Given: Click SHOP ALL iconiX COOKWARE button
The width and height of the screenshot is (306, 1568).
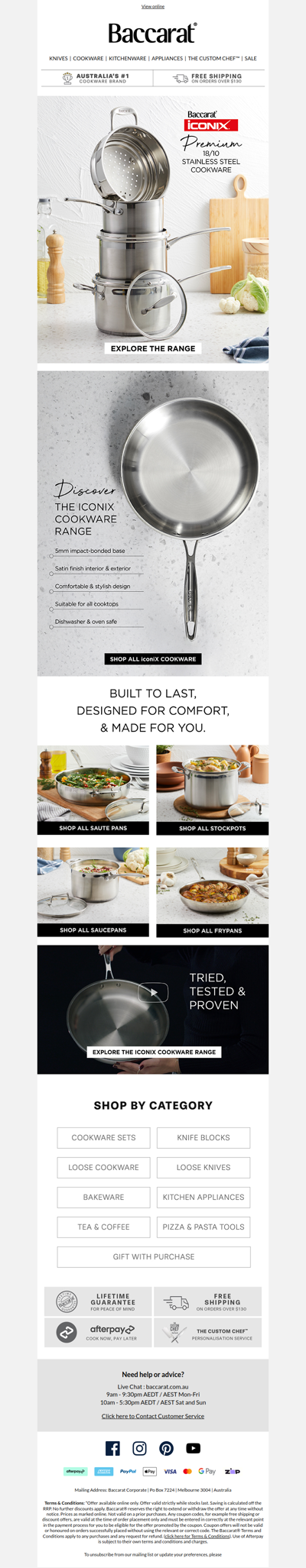Looking at the screenshot, I should (153, 658).
